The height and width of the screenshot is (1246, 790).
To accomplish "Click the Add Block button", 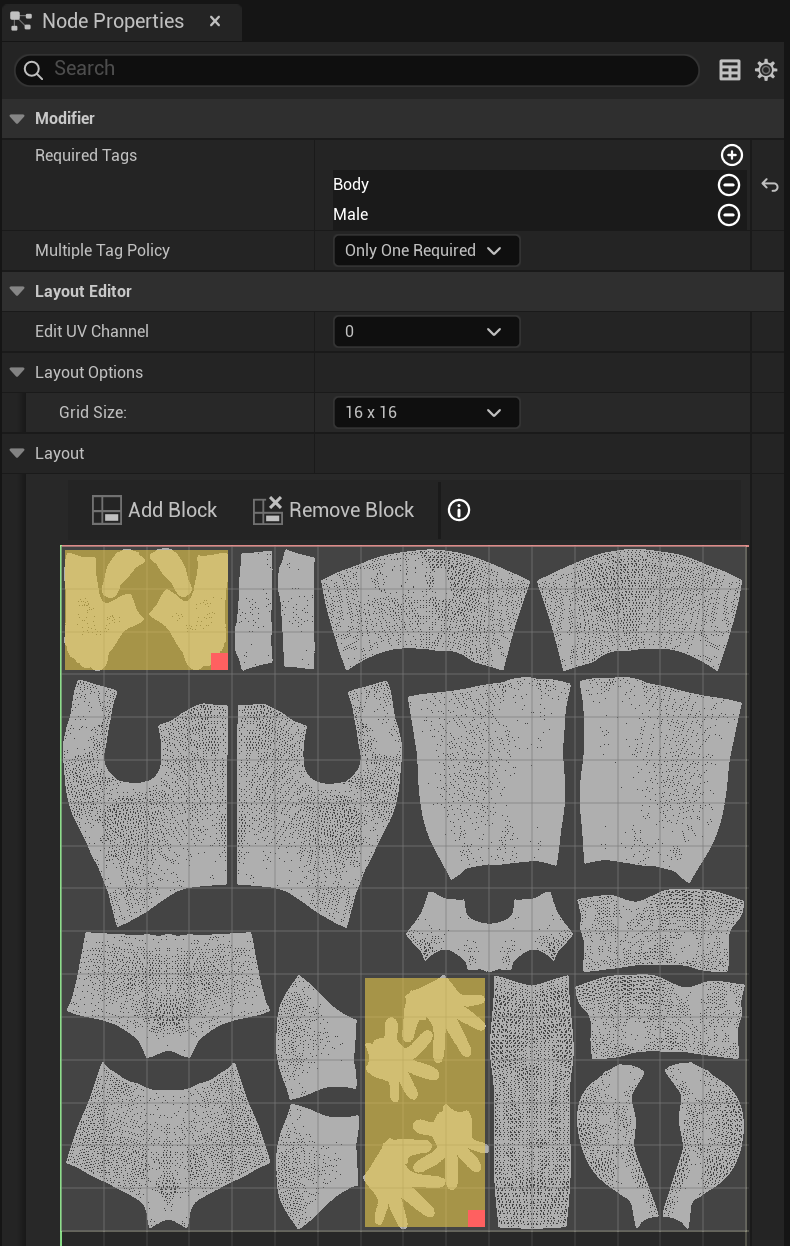I will click(x=154, y=510).
